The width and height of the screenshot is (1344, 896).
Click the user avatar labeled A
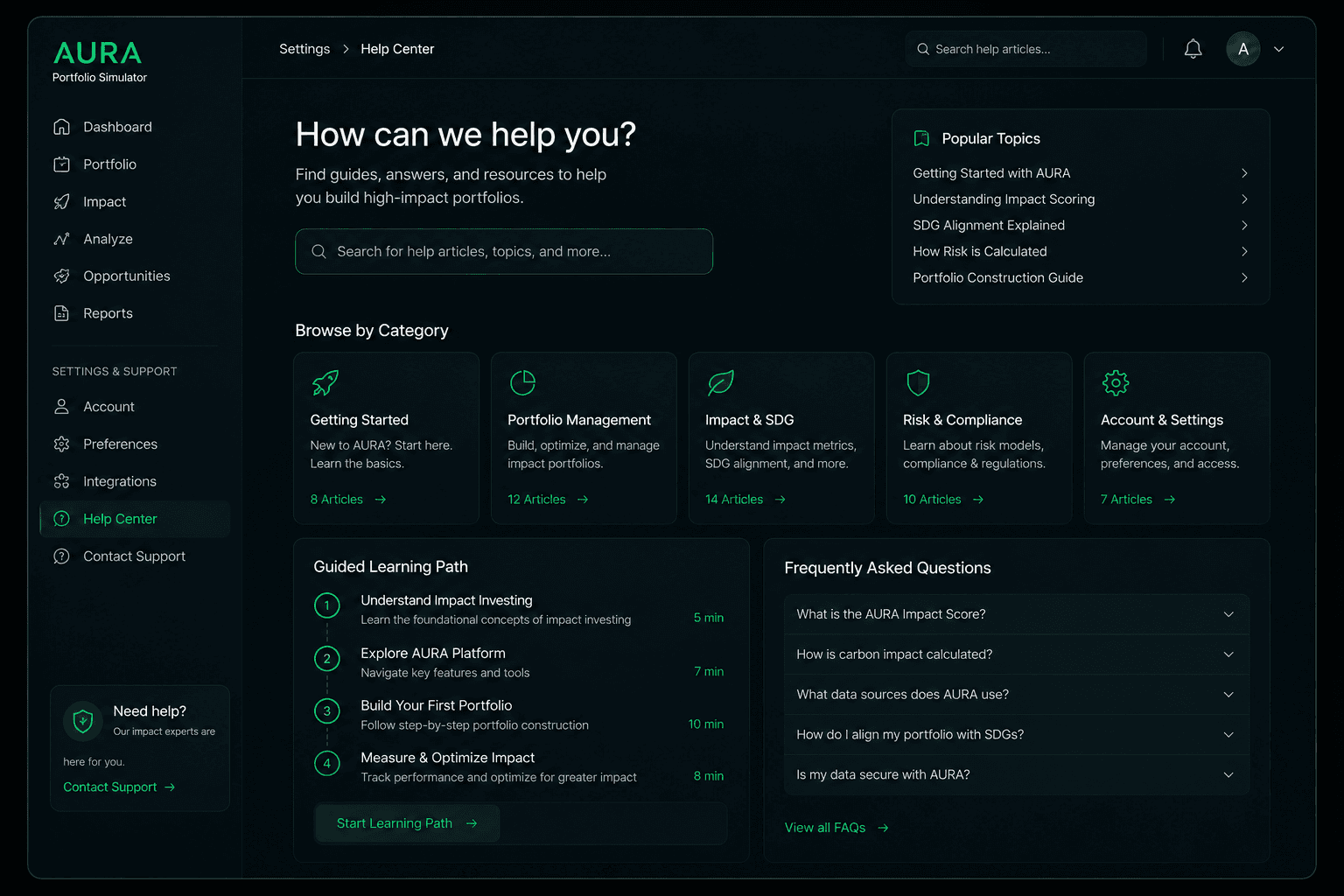coord(1243,49)
